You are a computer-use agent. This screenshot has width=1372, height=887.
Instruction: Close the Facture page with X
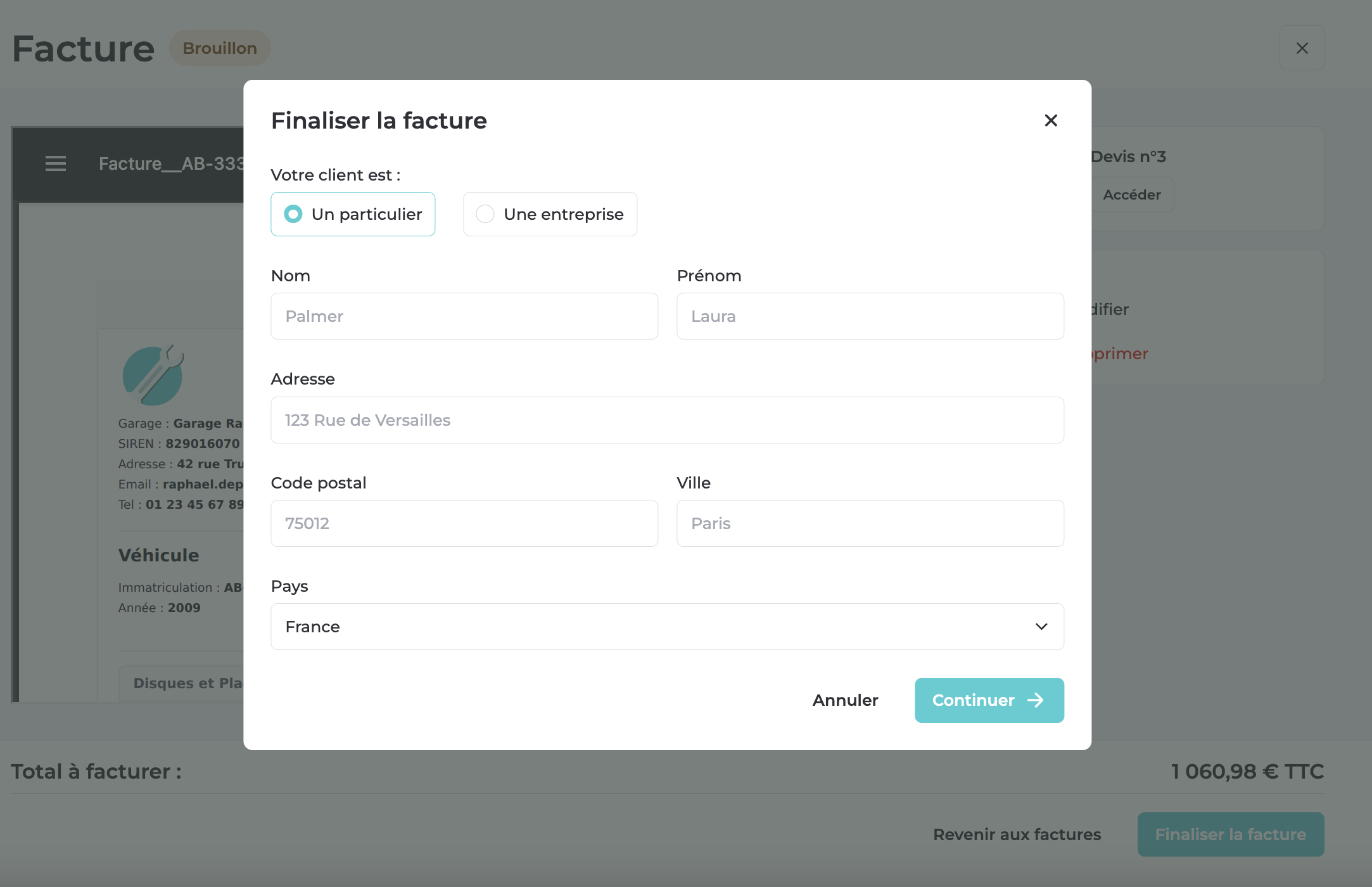click(x=1302, y=48)
